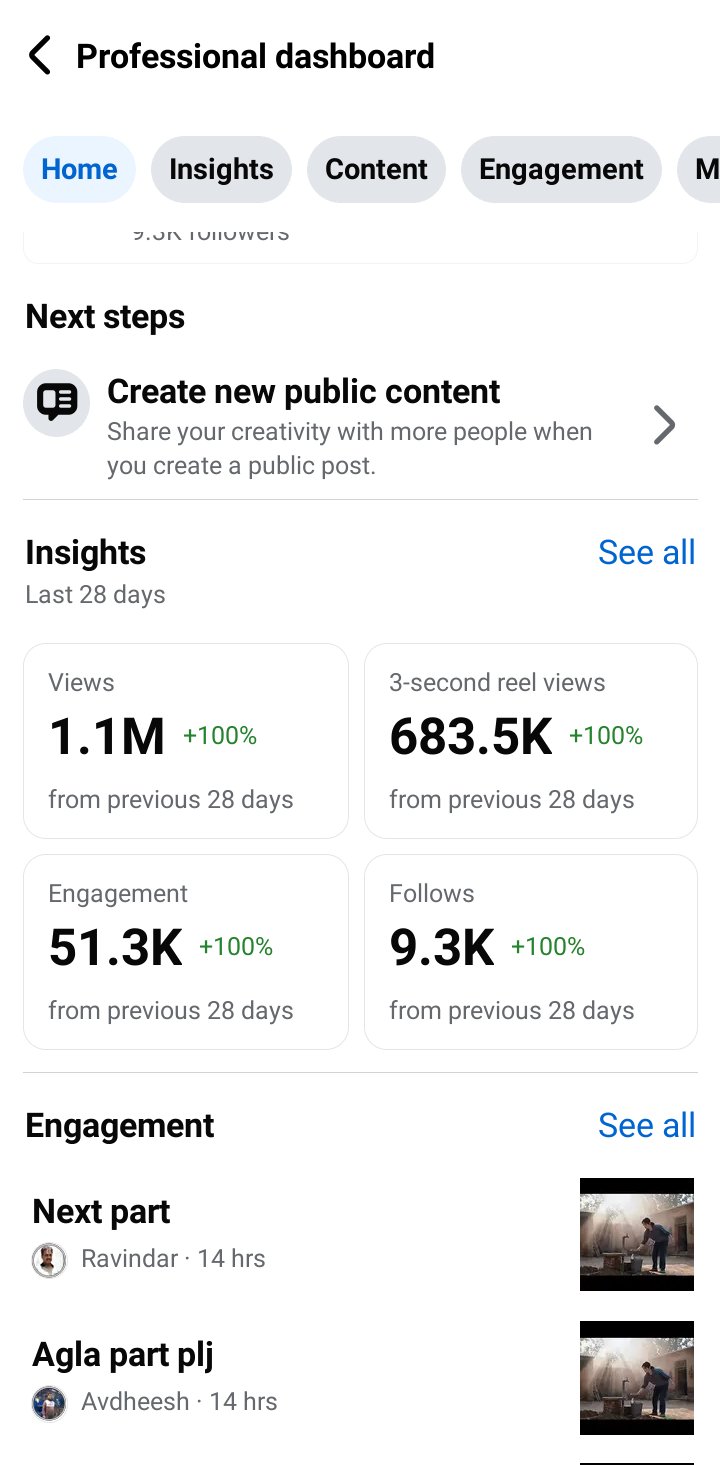Go to the Engagement tab
720x1465 pixels.
pos(561,169)
